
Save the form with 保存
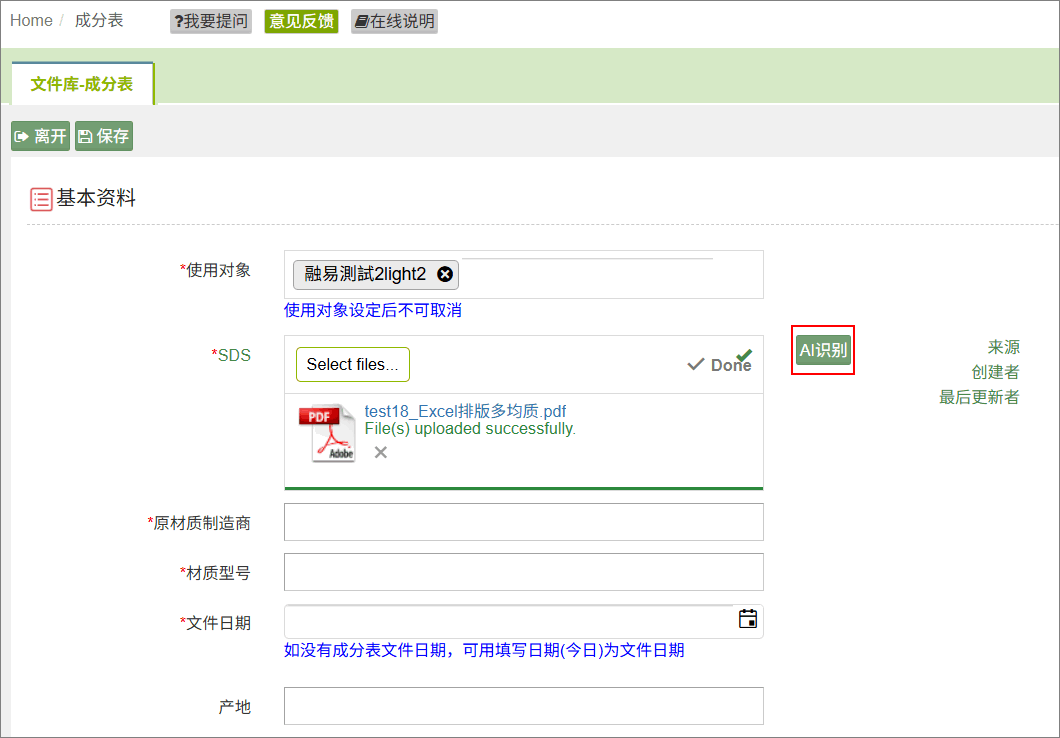pos(103,136)
